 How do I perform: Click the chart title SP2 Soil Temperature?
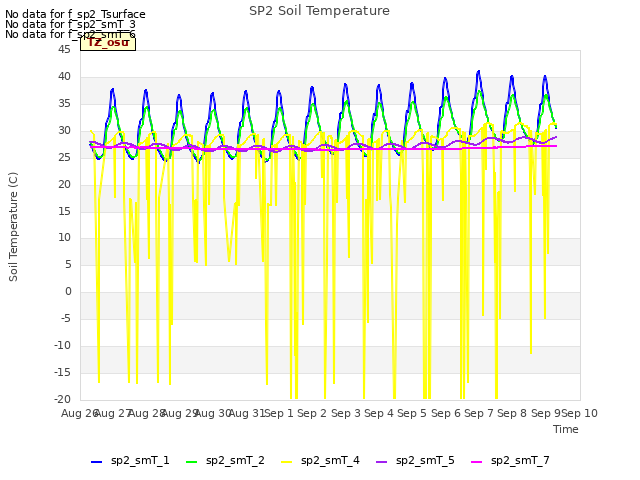point(319,11)
